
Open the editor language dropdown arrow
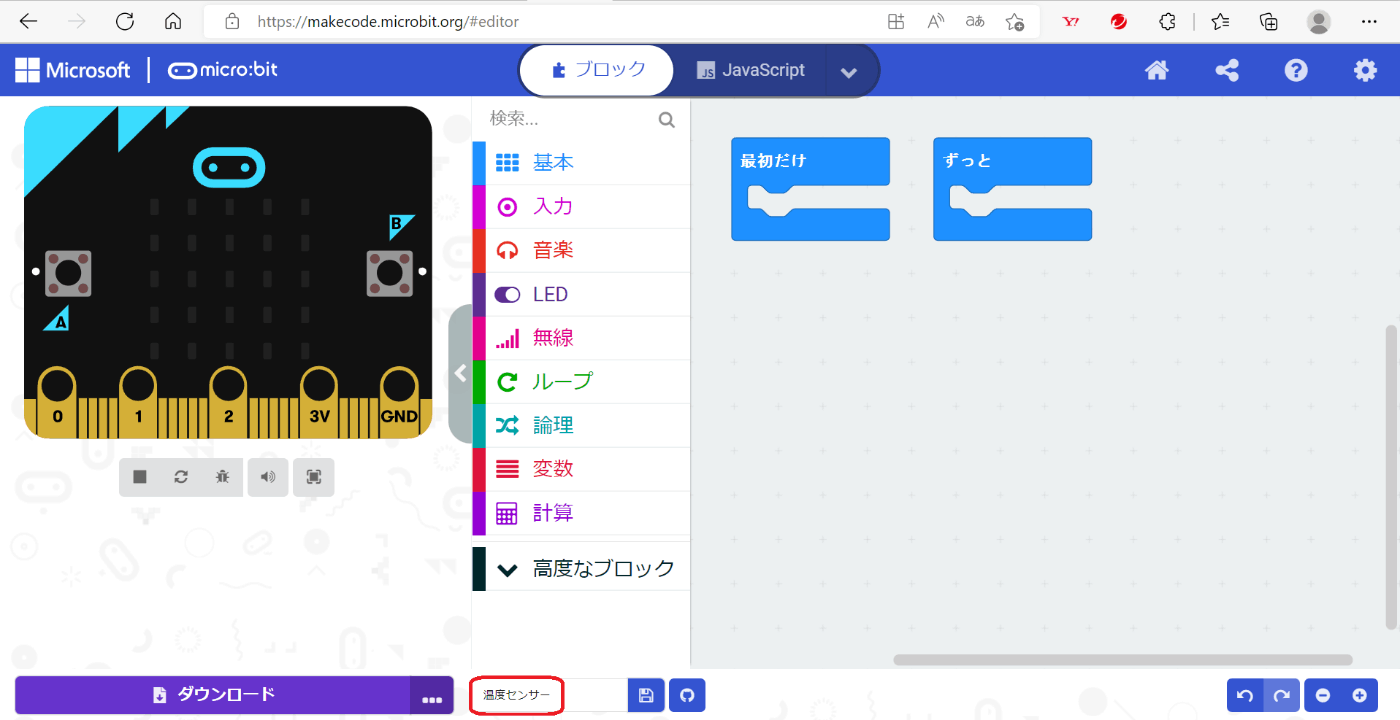(x=849, y=71)
